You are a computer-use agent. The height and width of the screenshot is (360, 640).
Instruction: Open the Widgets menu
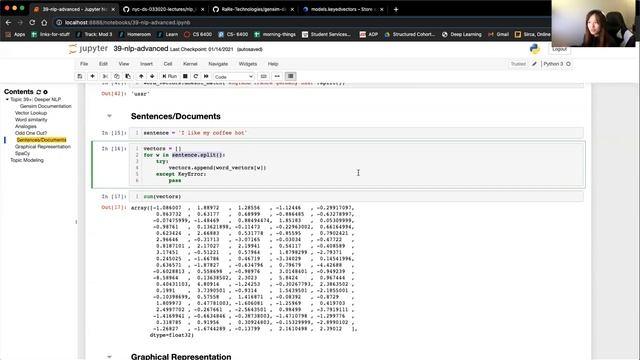coord(248,64)
